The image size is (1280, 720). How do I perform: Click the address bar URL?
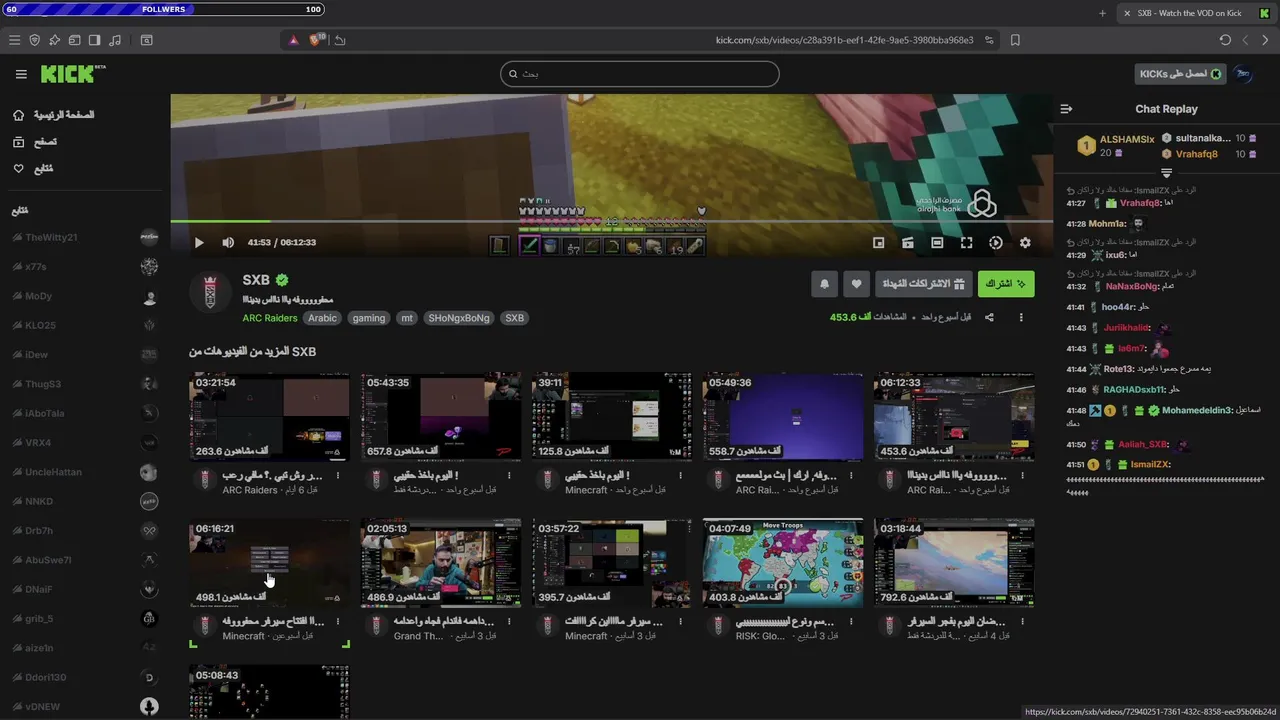click(844, 40)
